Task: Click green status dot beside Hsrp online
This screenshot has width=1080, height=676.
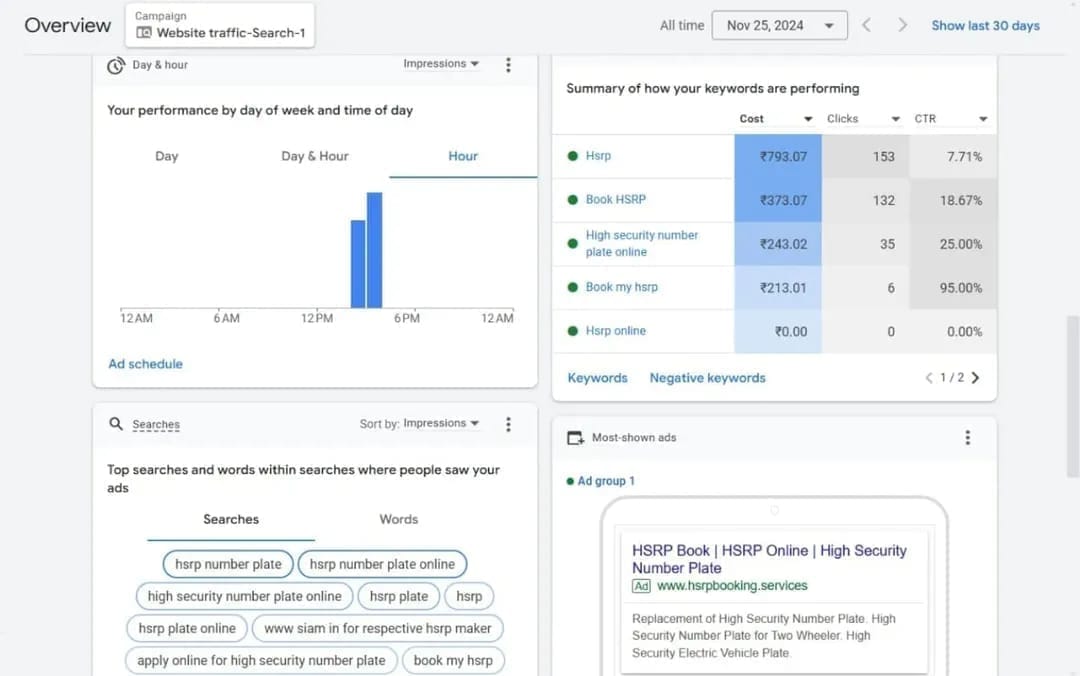Action: 573,331
